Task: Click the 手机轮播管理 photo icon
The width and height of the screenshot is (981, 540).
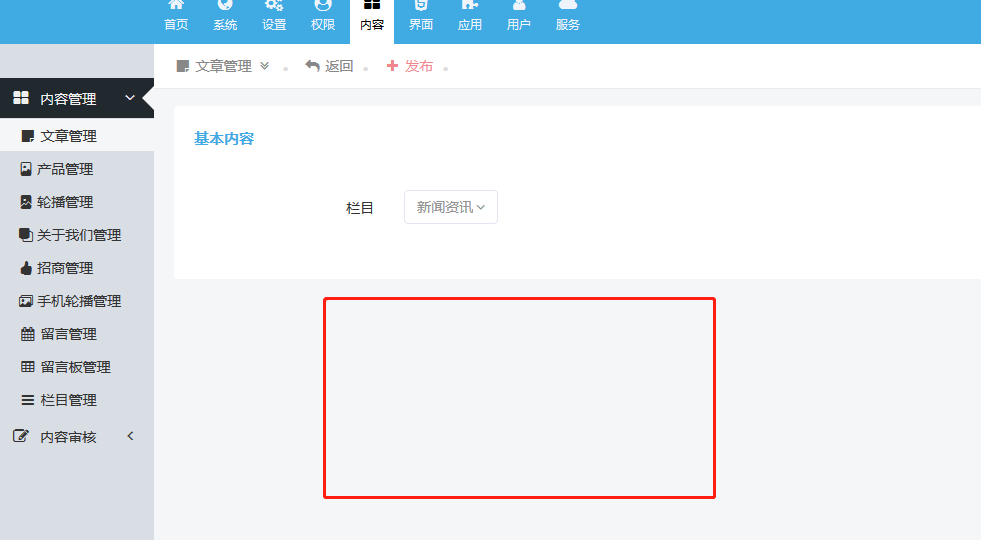Action: coord(26,301)
